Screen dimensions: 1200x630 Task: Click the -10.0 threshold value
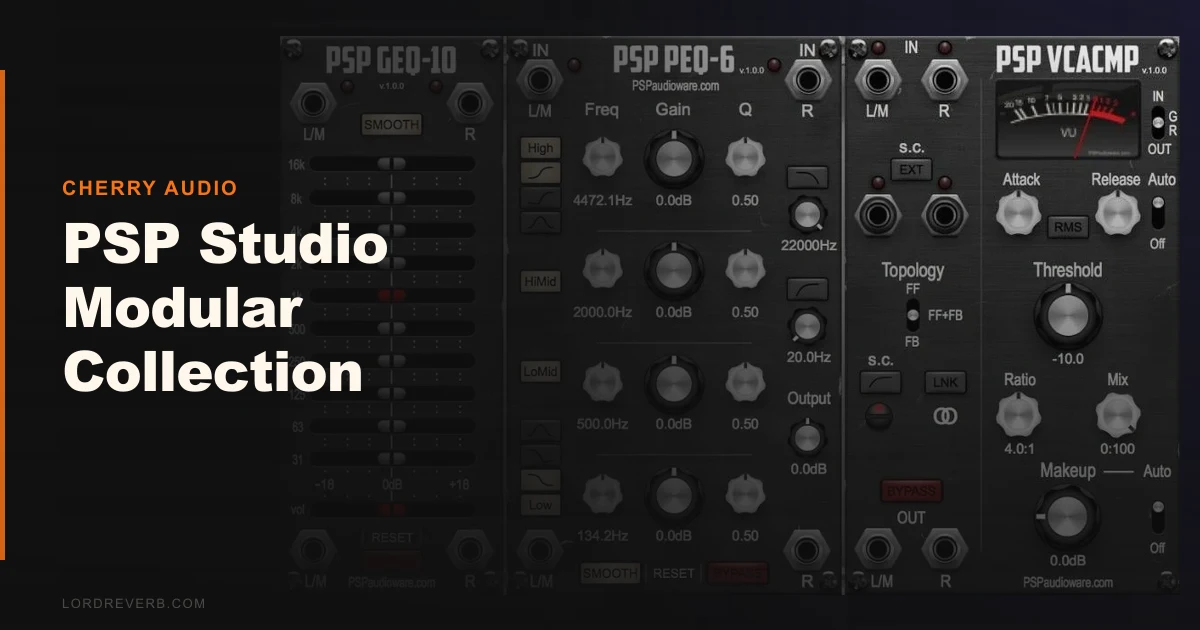coord(1067,358)
